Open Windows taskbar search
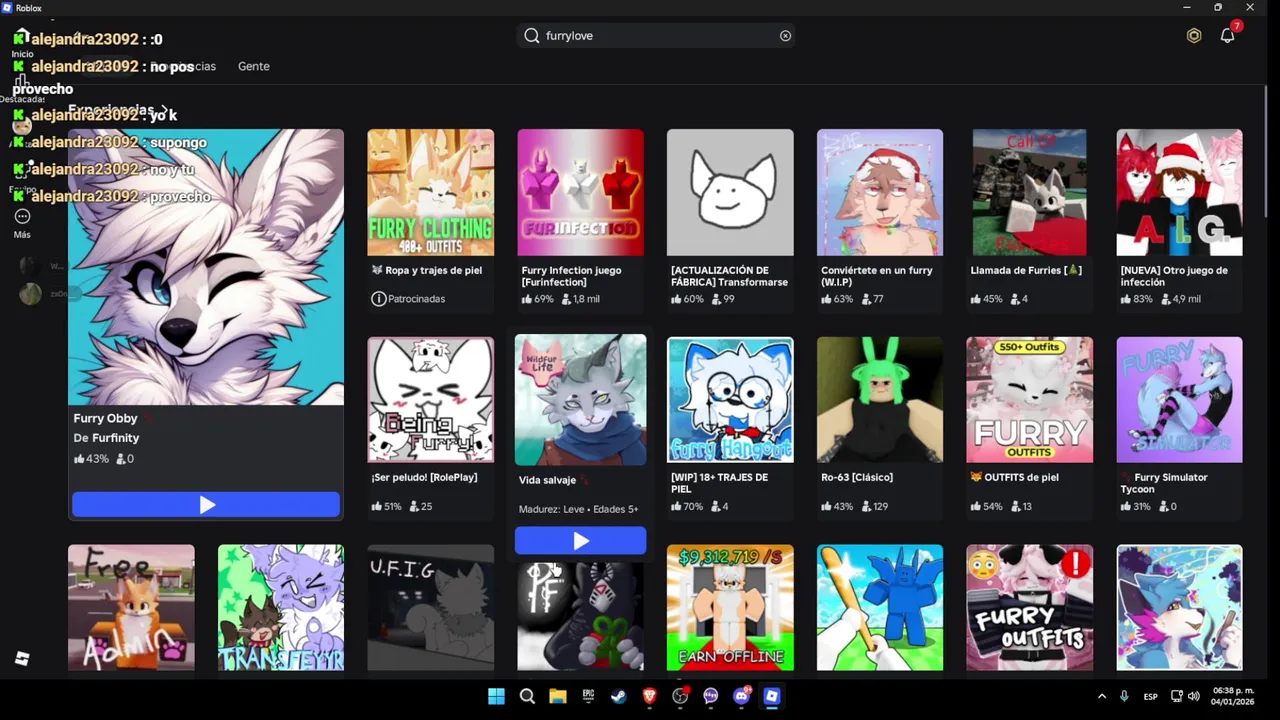This screenshot has height=720, width=1280. [x=527, y=697]
